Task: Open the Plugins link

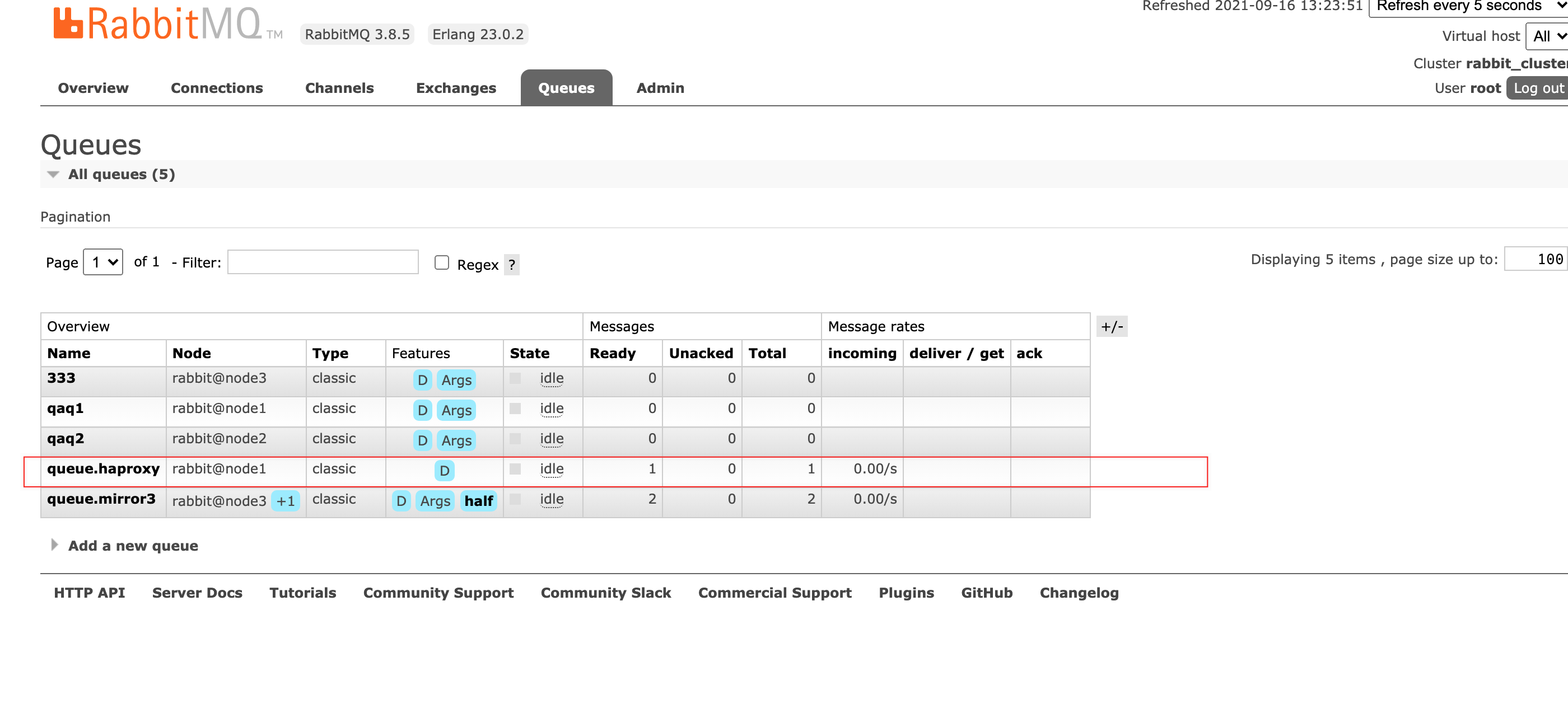Action: click(906, 593)
